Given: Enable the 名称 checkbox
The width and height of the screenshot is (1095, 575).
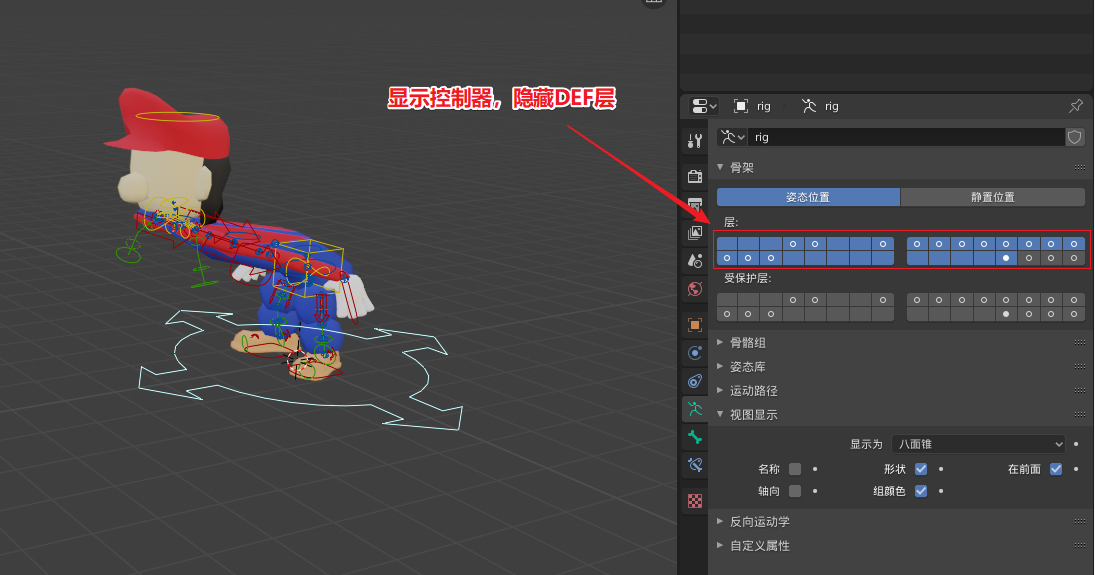Looking at the screenshot, I should click(795, 469).
